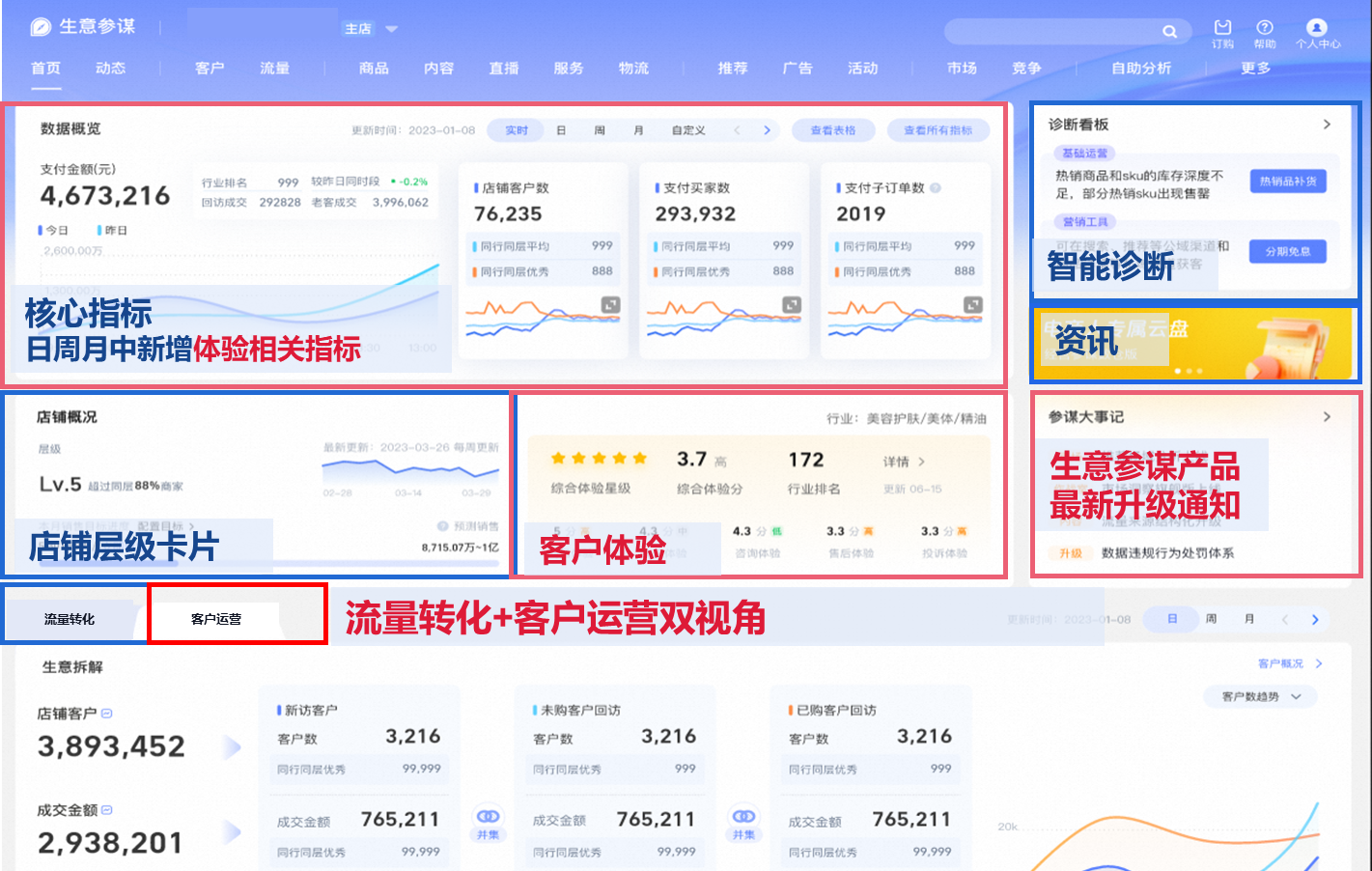Select 周 time range in 数据概览
The width and height of the screenshot is (1372, 871).
tap(600, 130)
